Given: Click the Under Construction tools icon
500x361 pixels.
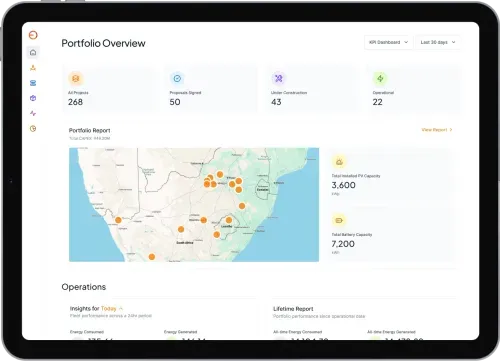Looking at the screenshot, I should point(279,79).
